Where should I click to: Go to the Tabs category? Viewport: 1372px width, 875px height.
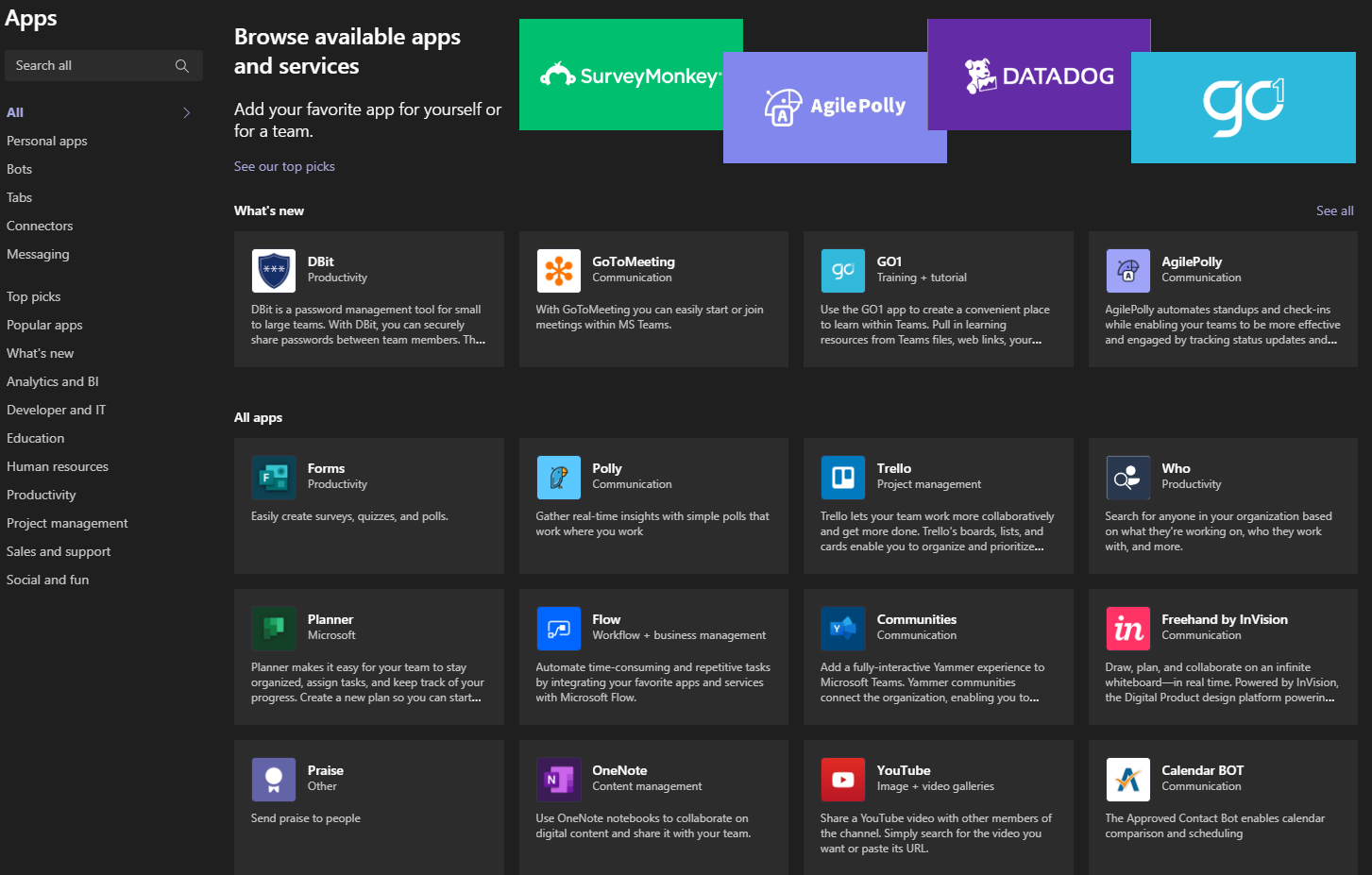click(x=20, y=197)
